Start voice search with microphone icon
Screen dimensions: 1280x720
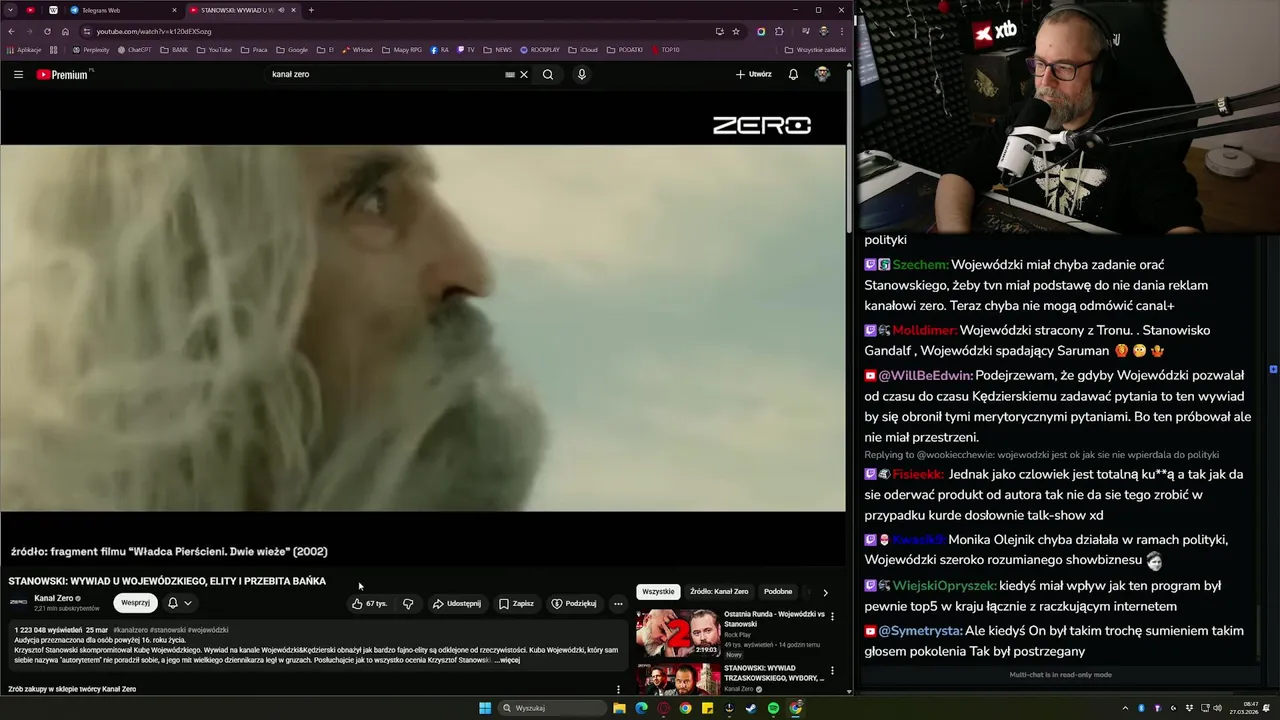(581, 74)
